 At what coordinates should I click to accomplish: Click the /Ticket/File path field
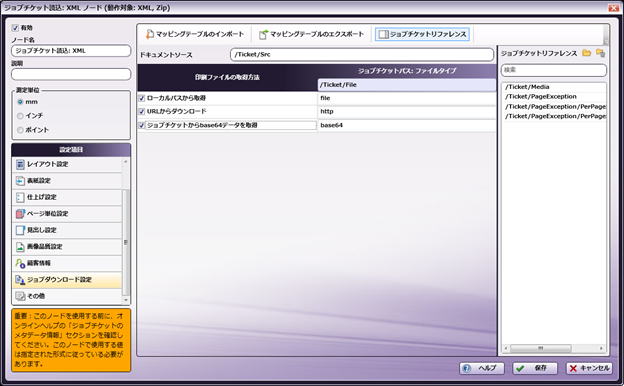(x=407, y=85)
